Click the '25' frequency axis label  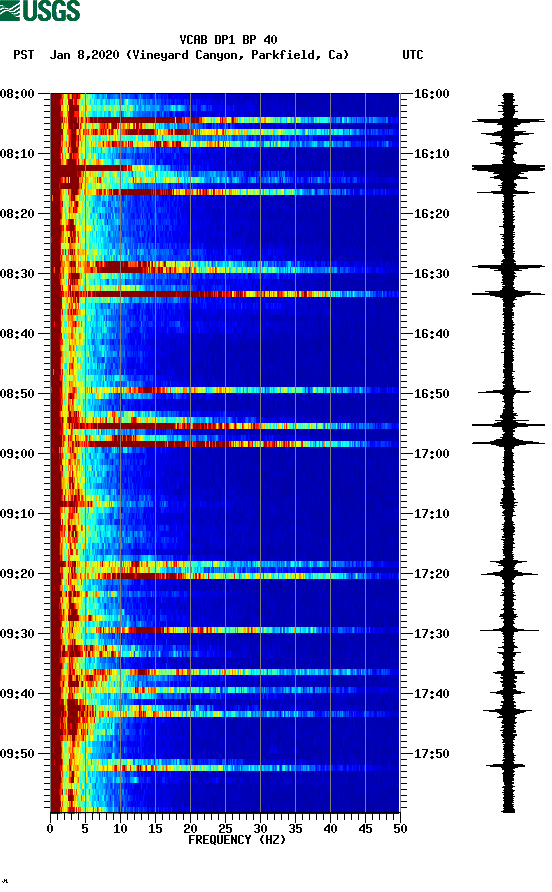pos(225,829)
